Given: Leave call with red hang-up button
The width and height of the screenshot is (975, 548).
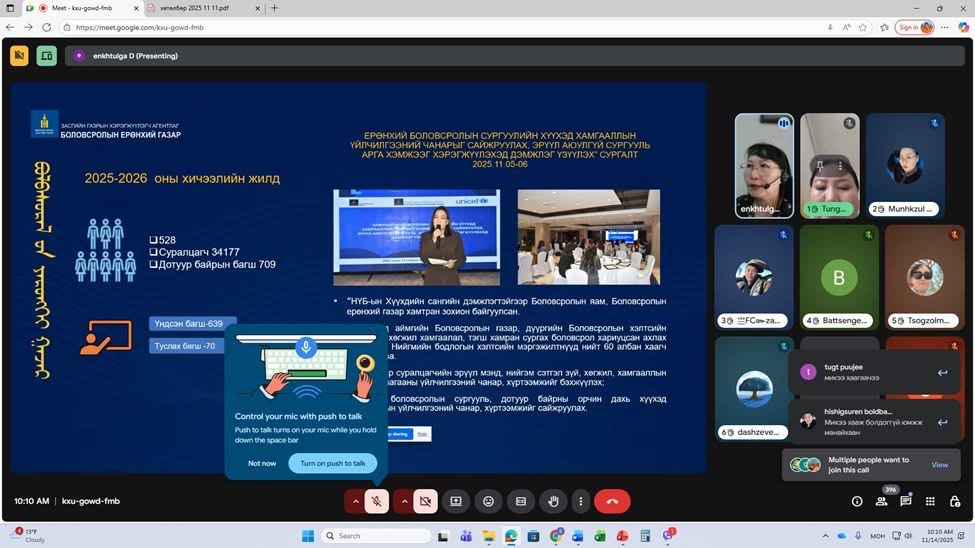Looking at the screenshot, I should 612,501.
